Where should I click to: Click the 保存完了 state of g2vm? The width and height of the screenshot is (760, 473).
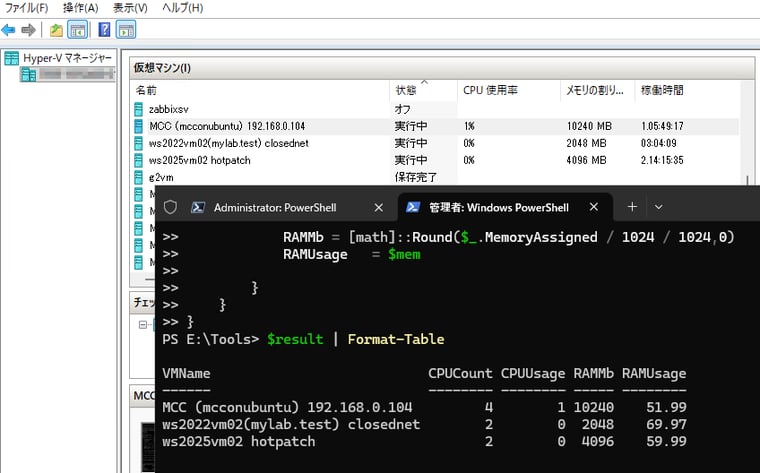(415, 177)
